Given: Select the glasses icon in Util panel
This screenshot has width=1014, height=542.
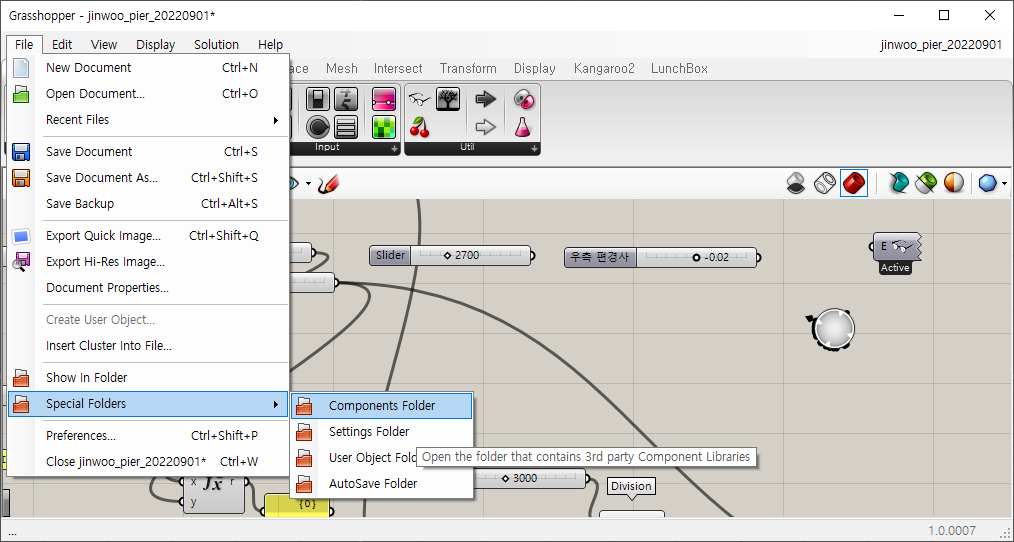Looking at the screenshot, I should [420, 100].
